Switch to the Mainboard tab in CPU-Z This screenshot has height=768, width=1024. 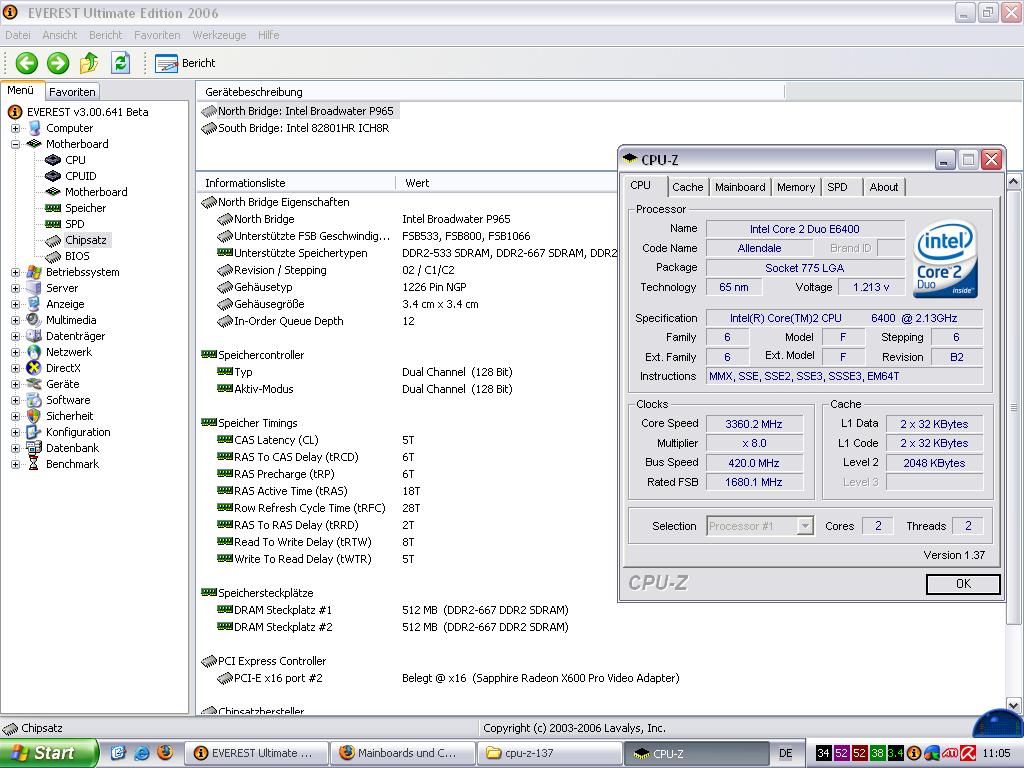point(740,187)
